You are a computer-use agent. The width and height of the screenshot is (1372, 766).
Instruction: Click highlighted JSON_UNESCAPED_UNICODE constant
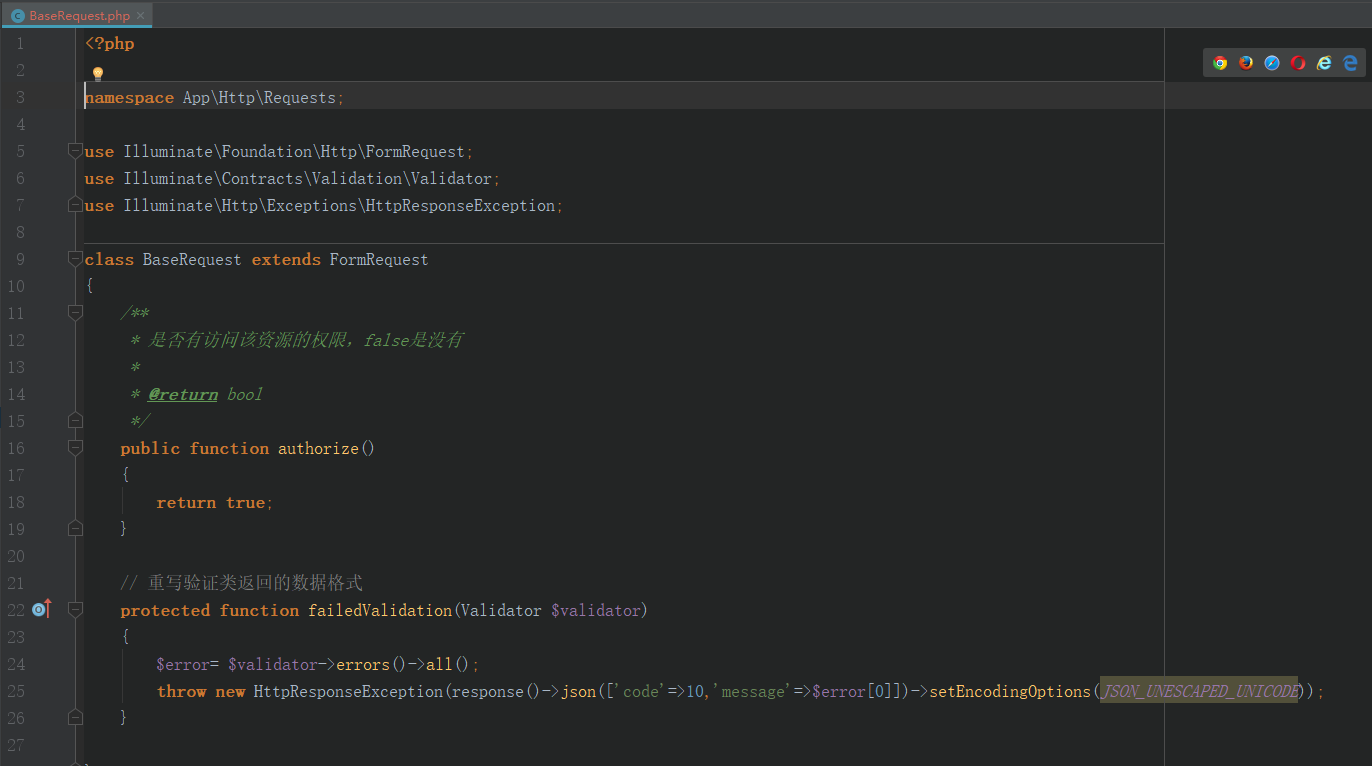click(1200, 692)
